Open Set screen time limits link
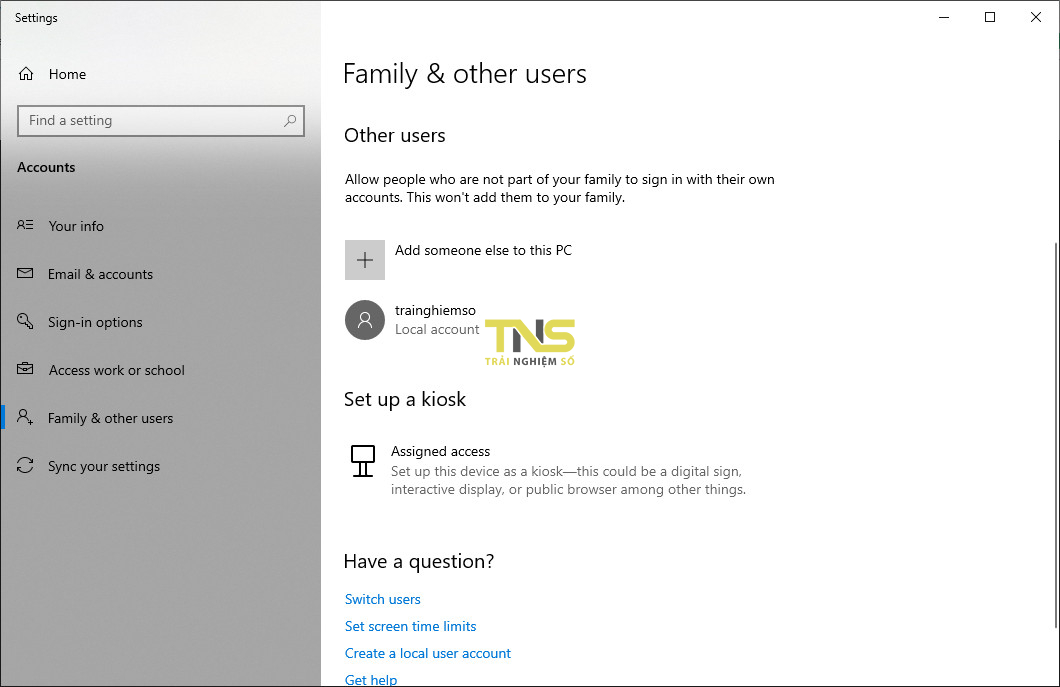Viewport: 1060px width, 687px height. click(410, 626)
